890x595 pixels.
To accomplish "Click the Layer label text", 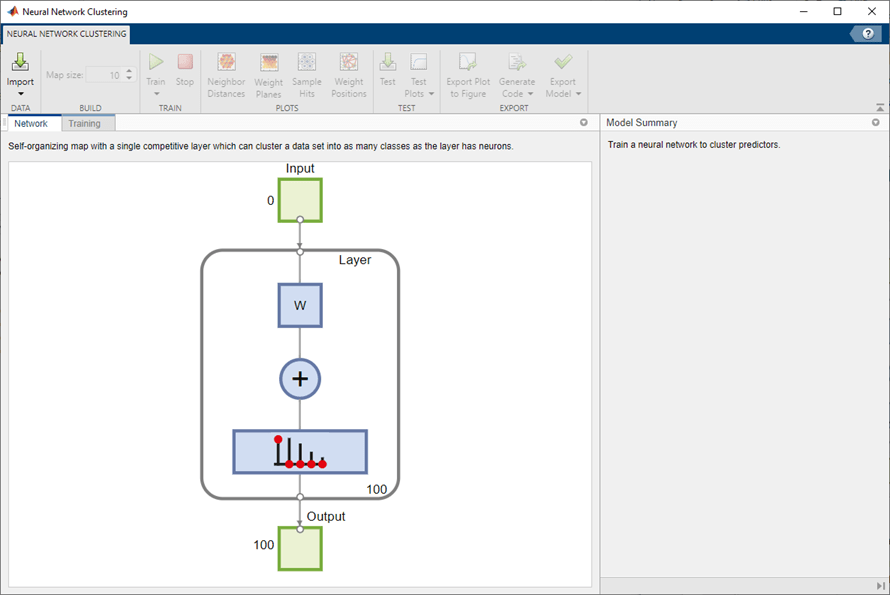I will (x=355, y=260).
